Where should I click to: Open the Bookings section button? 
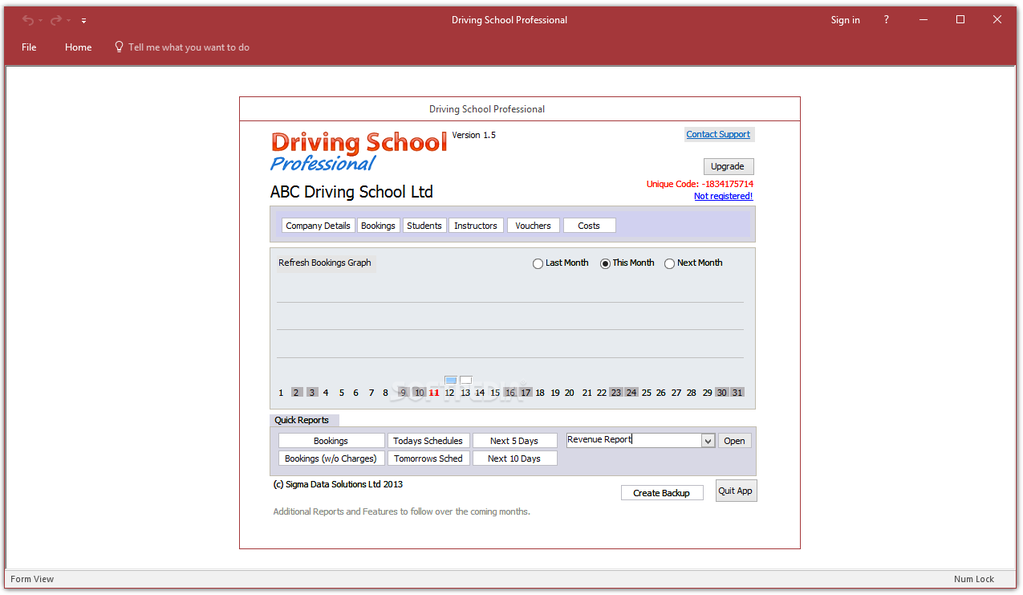point(378,226)
